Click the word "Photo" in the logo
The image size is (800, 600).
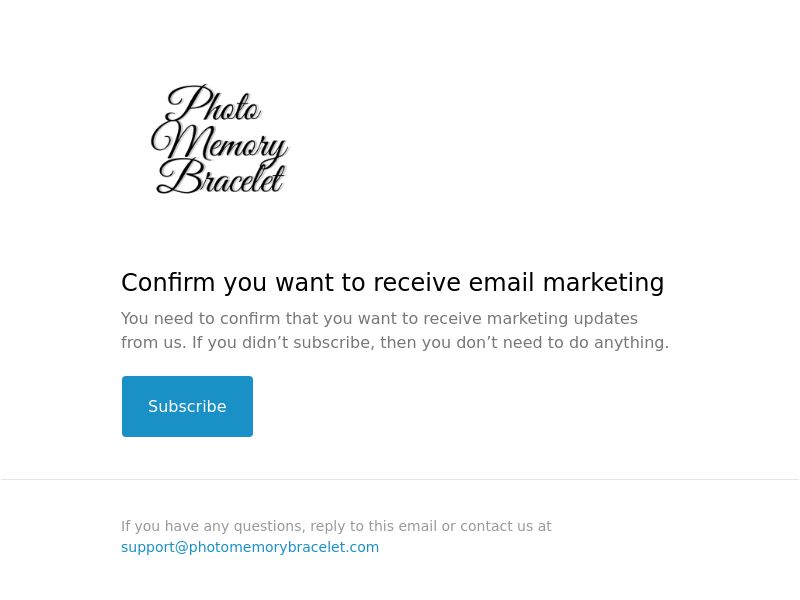click(x=213, y=104)
